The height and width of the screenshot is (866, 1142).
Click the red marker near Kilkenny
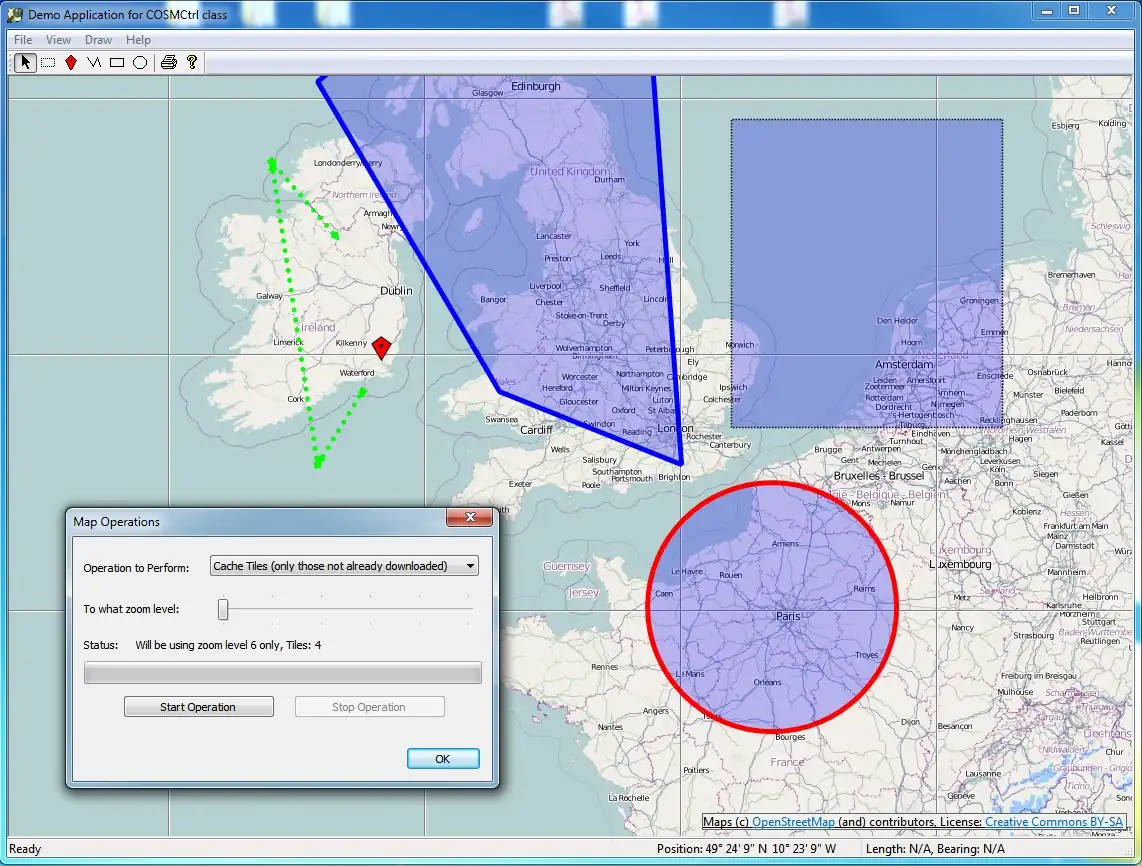click(381, 347)
